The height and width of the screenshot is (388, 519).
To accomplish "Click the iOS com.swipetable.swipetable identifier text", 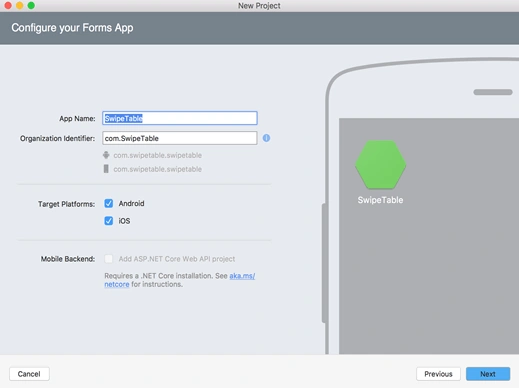I will 157,169.
